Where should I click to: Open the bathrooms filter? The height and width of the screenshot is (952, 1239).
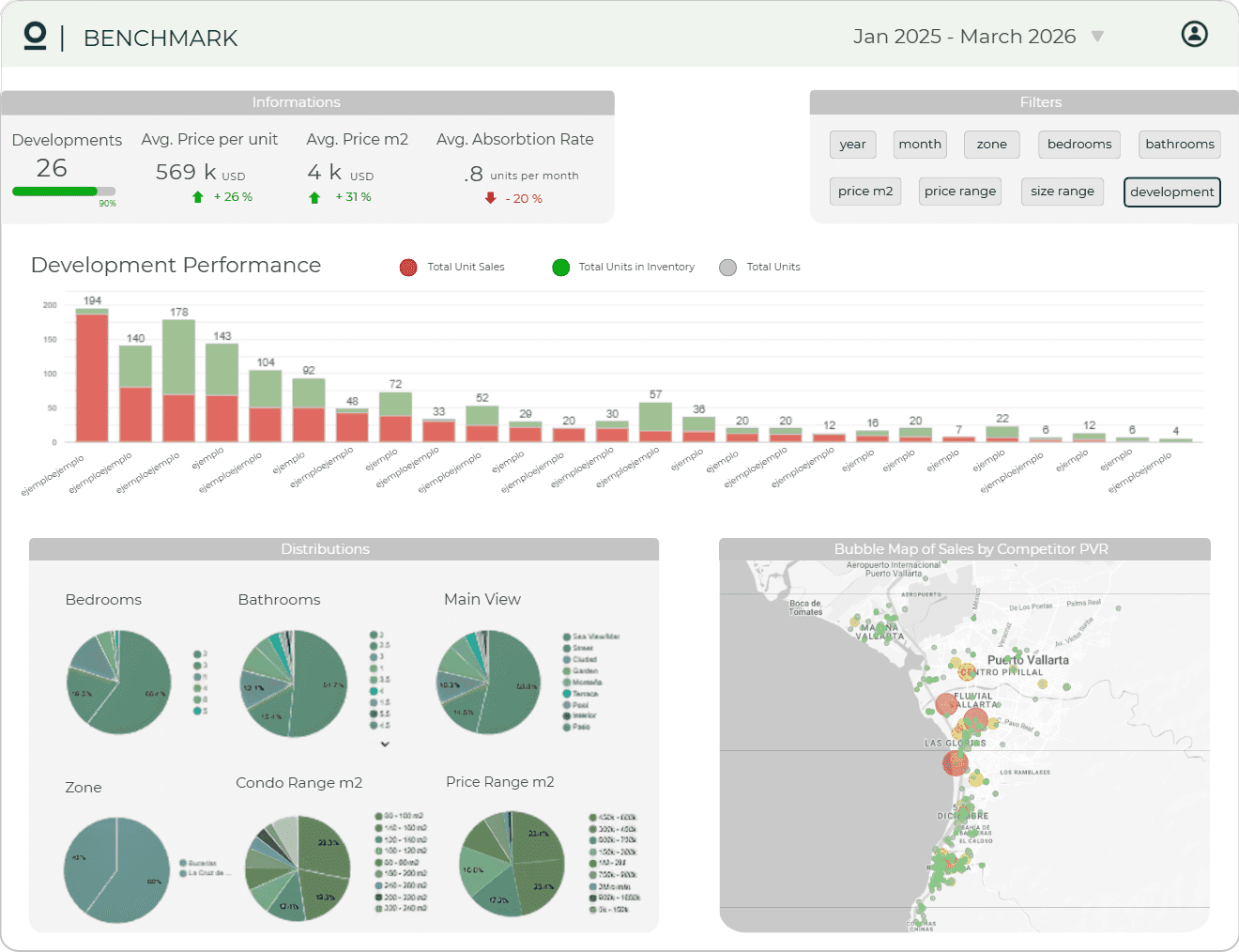point(1180,145)
